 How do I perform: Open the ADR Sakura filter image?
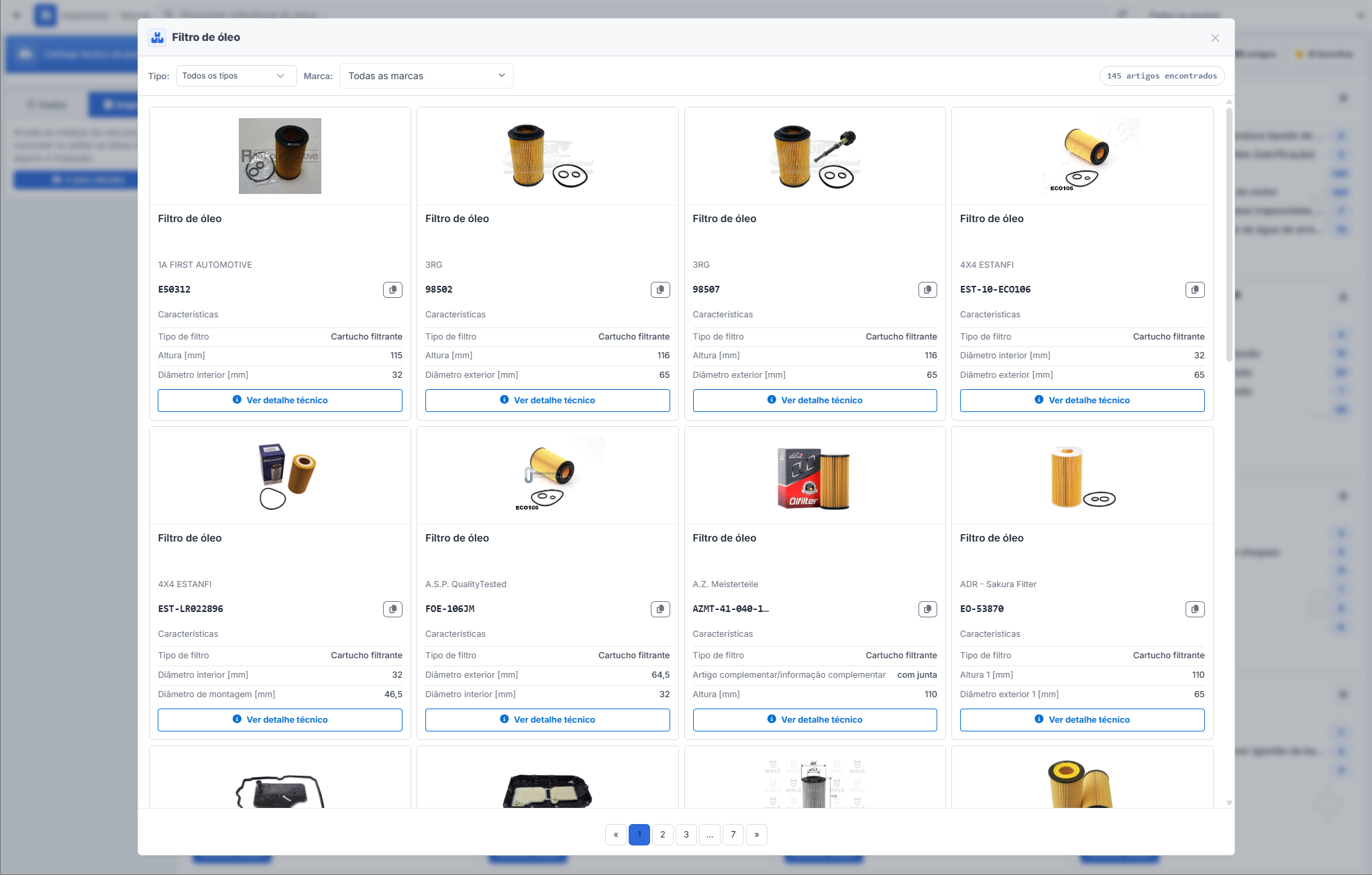point(1082,477)
